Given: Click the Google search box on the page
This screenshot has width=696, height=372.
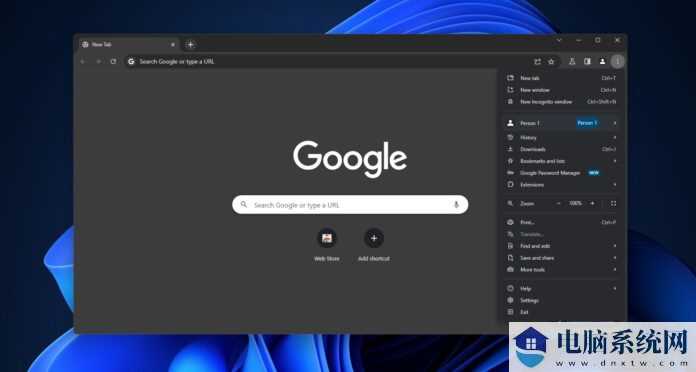Looking at the screenshot, I should 350,205.
